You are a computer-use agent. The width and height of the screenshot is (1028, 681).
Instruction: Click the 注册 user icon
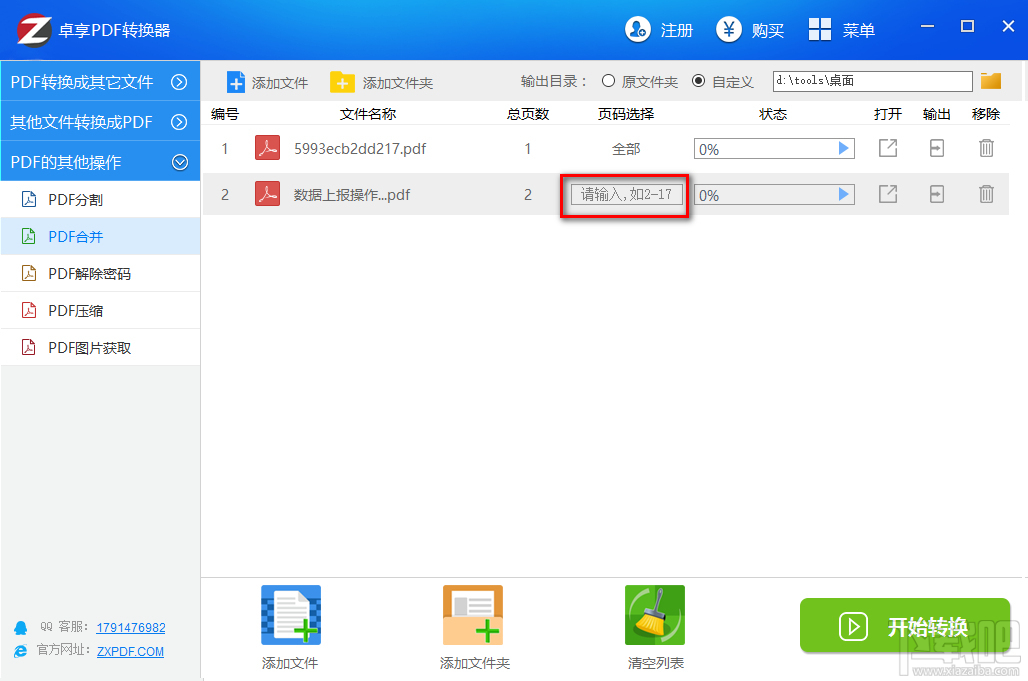click(637, 29)
